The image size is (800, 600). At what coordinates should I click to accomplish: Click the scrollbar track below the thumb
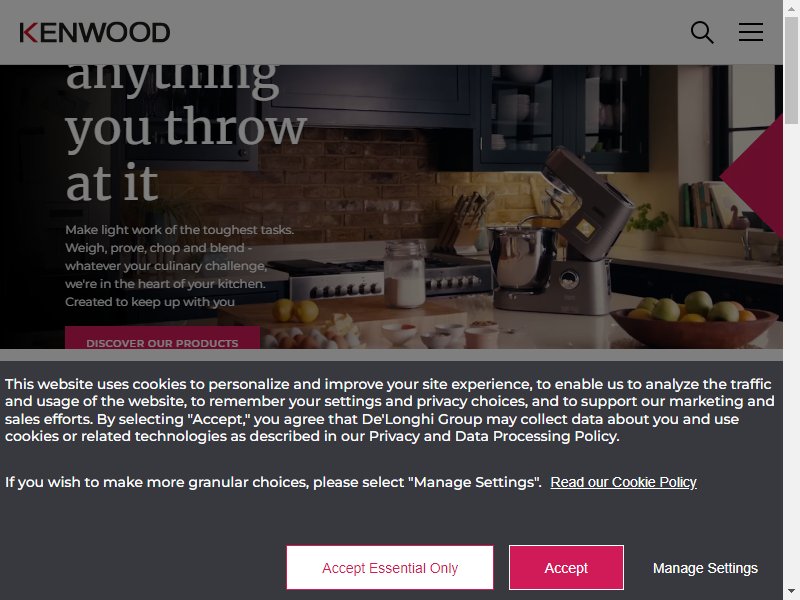tap(791, 352)
